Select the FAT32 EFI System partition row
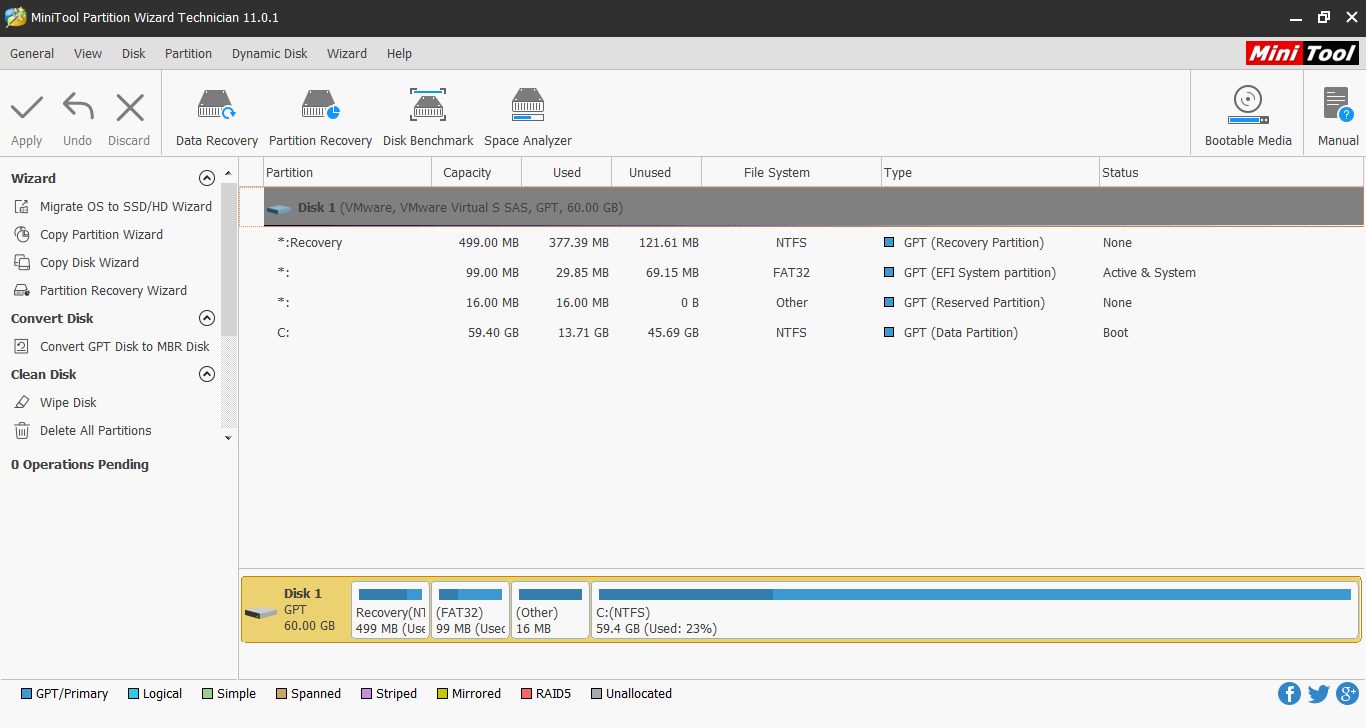This screenshot has height=728, width=1366. (x=813, y=272)
